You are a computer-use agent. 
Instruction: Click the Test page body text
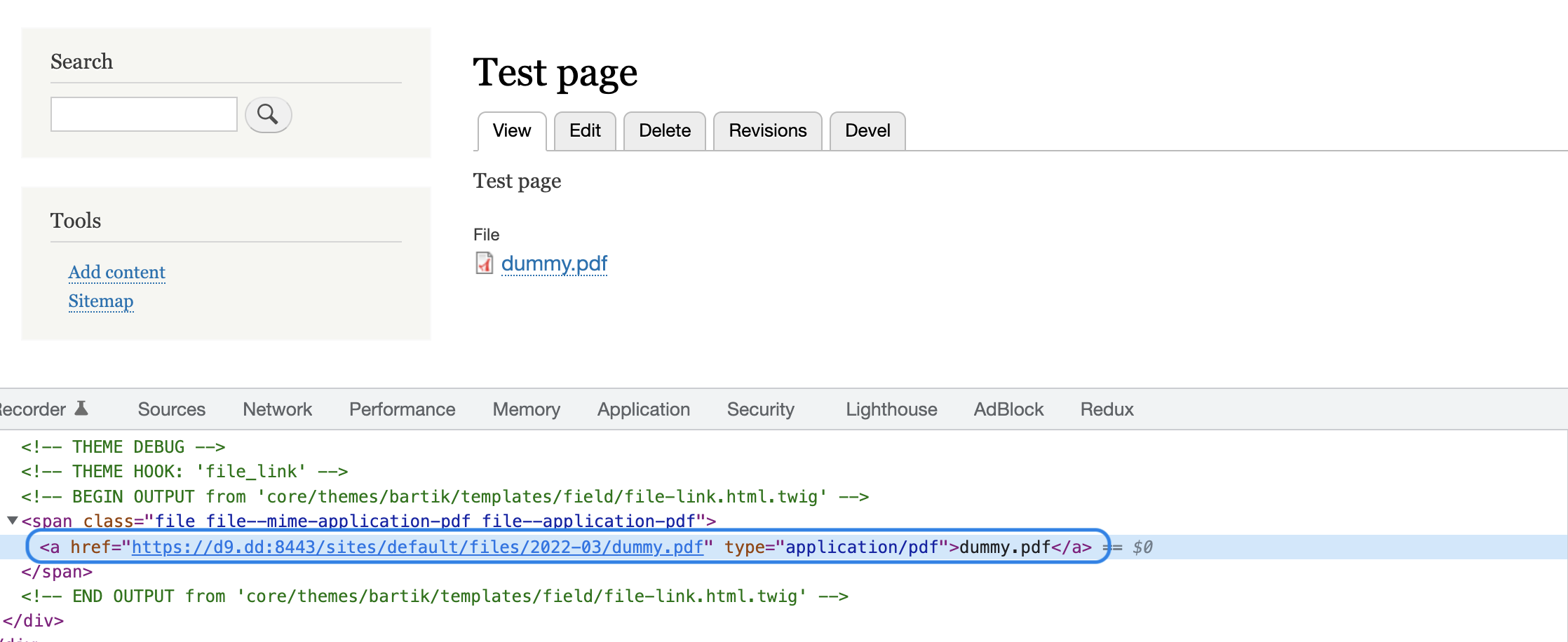point(518,182)
